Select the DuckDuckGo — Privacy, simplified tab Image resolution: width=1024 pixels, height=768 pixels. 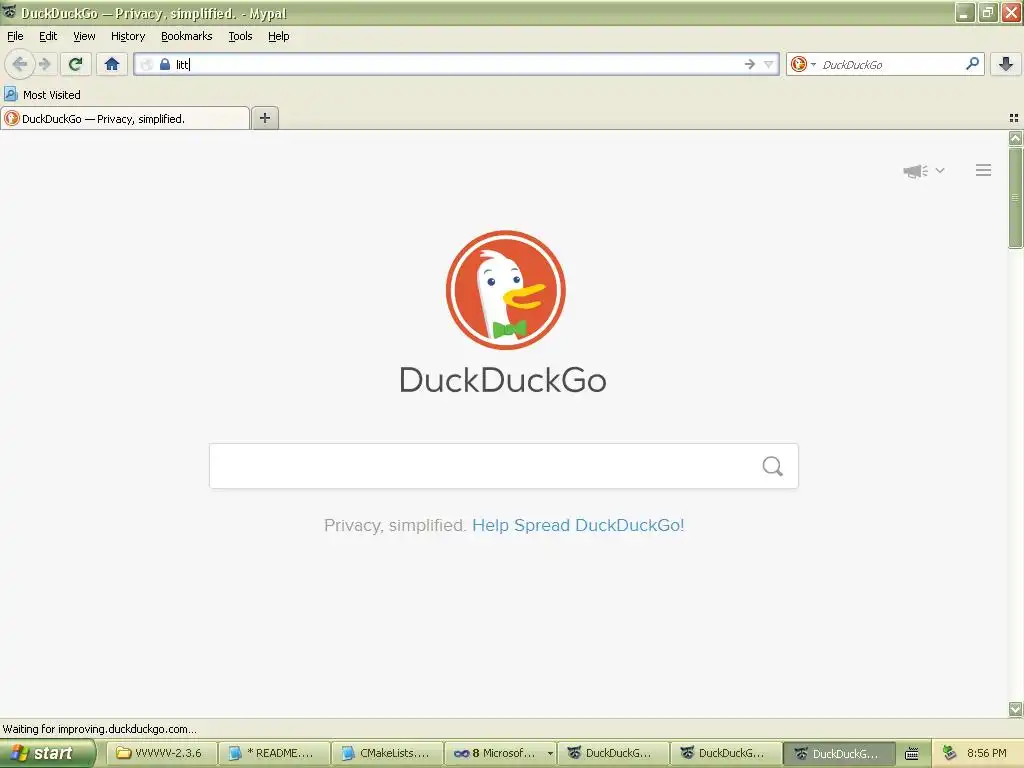click(x=125, y=118)
